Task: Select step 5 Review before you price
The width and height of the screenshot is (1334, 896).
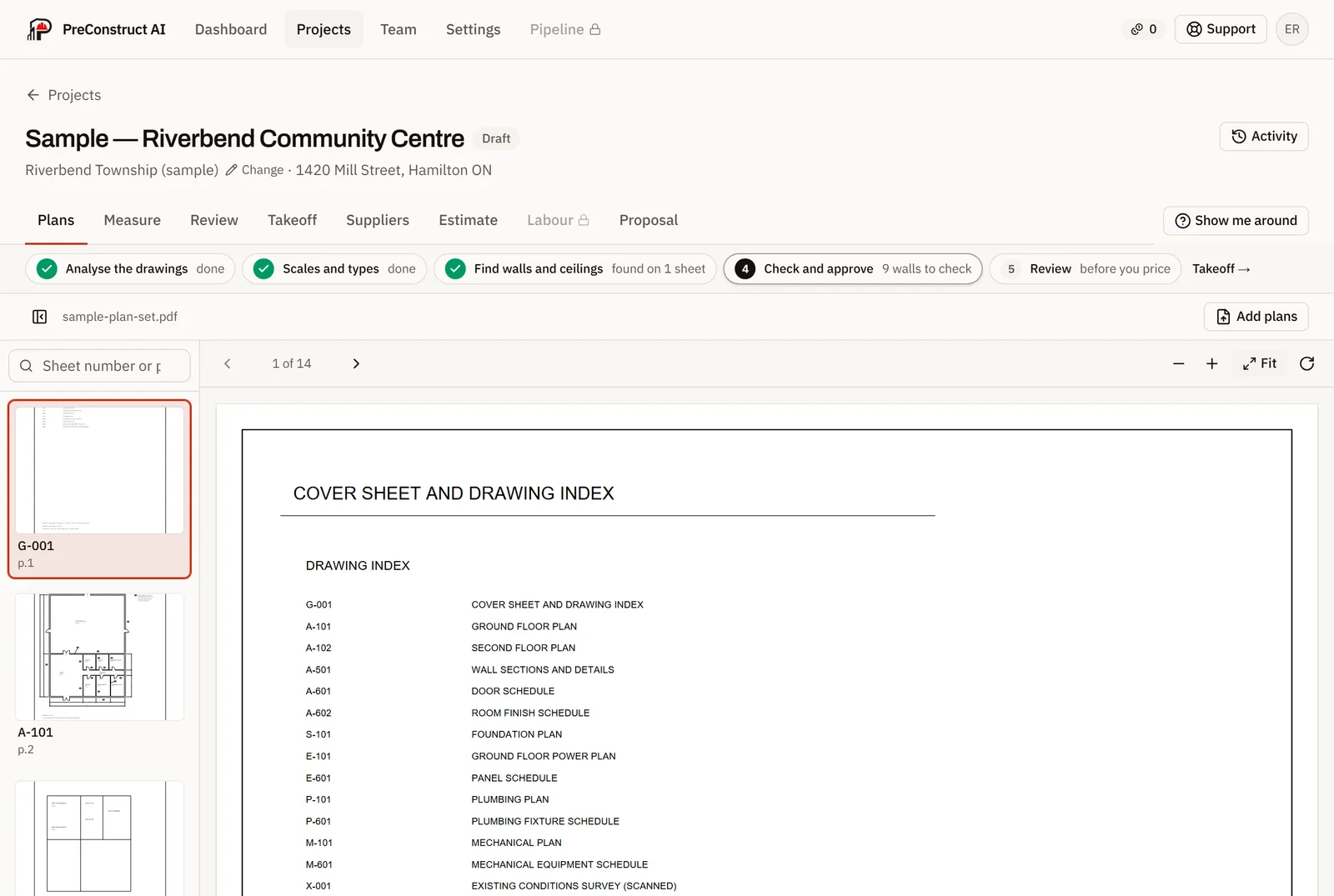Action: [1086, 269]
